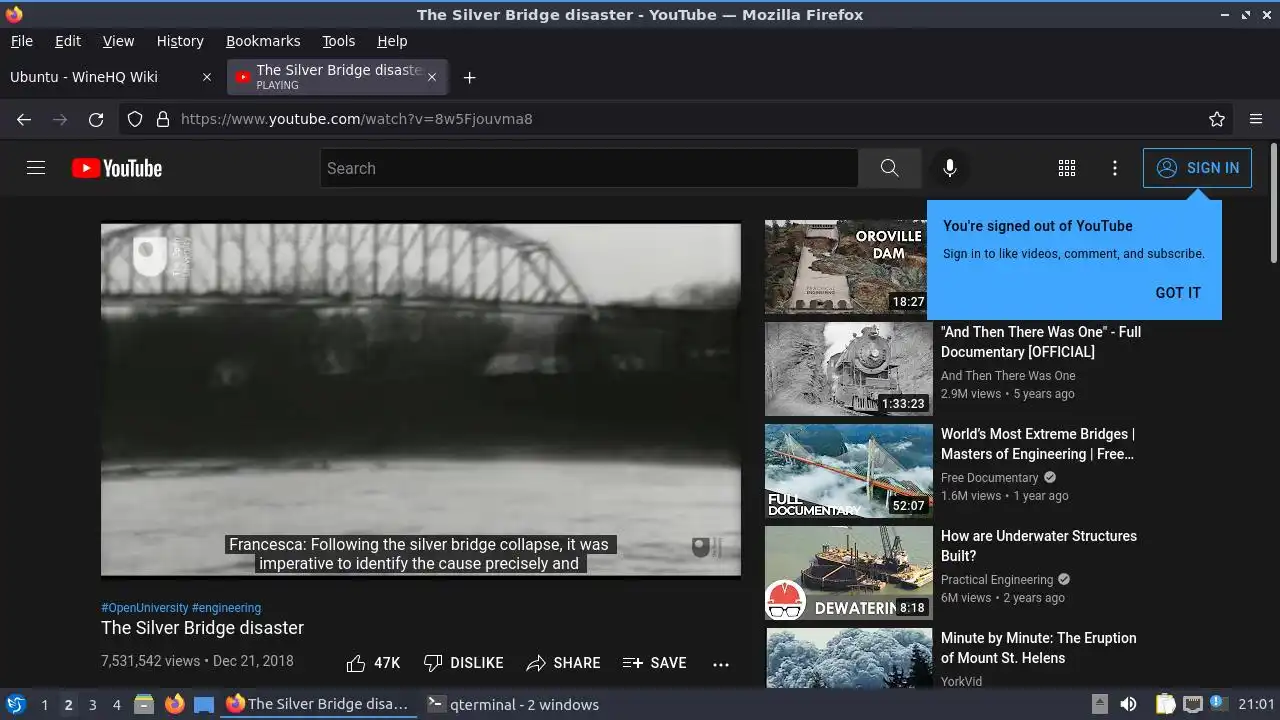Click the #OpenUniversity hashtag link
Viewport: 1280px width, 720px height.
(x=144, y=608)
